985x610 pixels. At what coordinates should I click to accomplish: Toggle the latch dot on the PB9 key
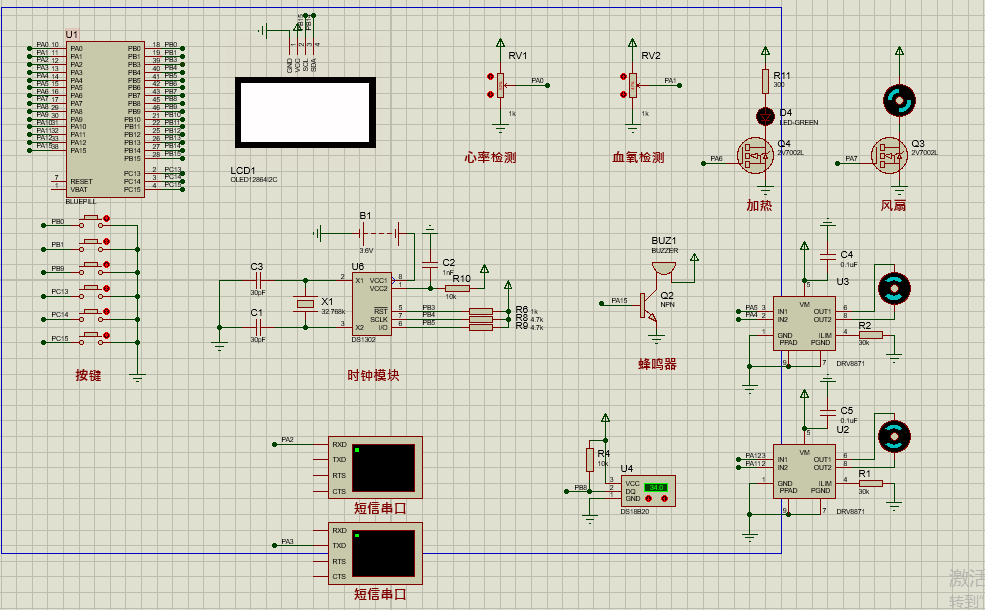107,265
